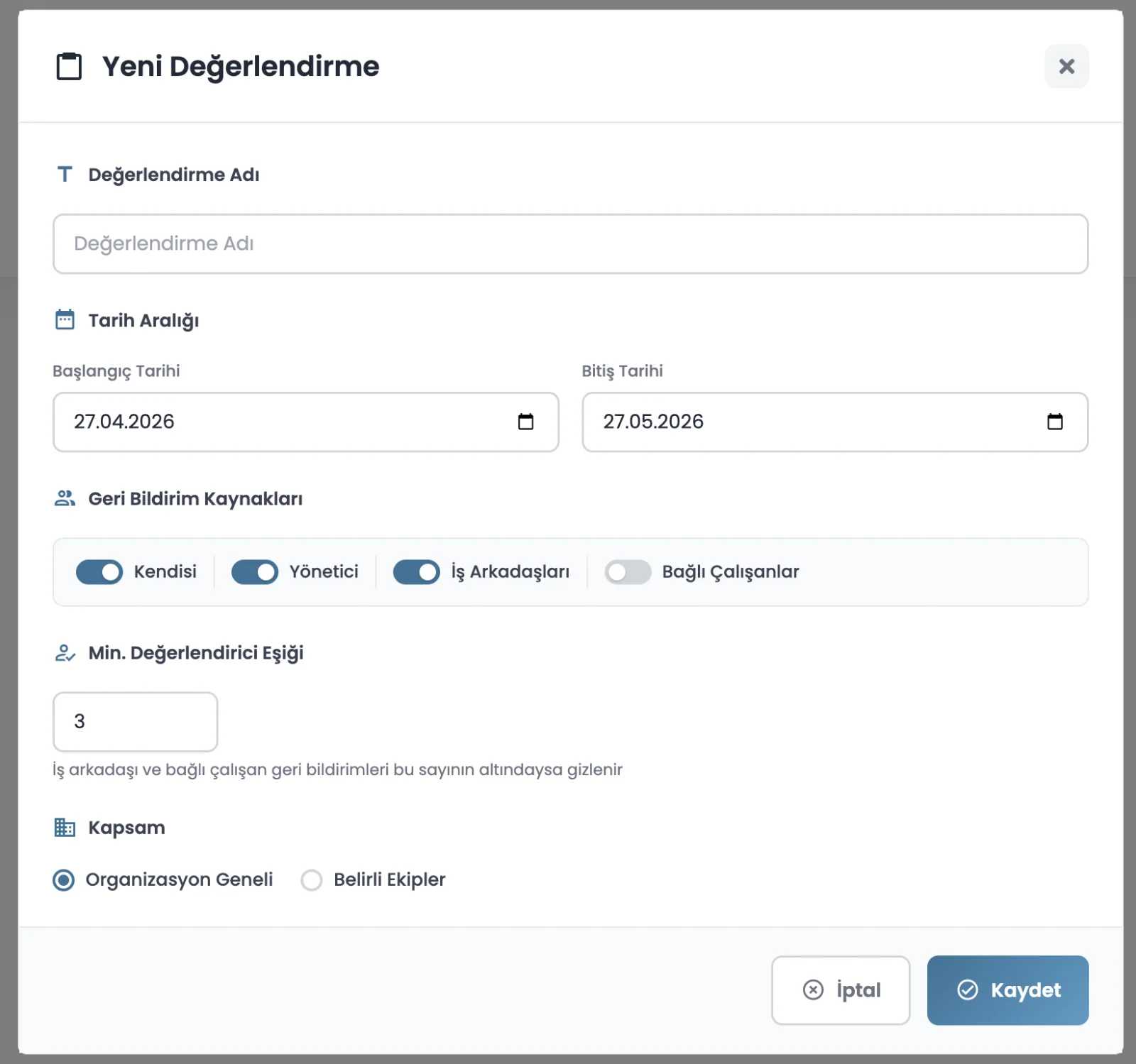Screen dimensions: 1136x1064
Task: Click the clipboard icon beside Yeni Değerlendirme
Action: (67, 66)
